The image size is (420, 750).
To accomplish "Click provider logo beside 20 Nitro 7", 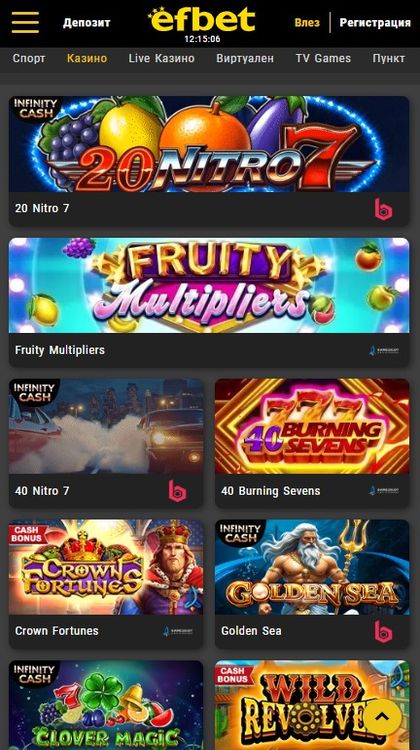I will pos(383,209).
